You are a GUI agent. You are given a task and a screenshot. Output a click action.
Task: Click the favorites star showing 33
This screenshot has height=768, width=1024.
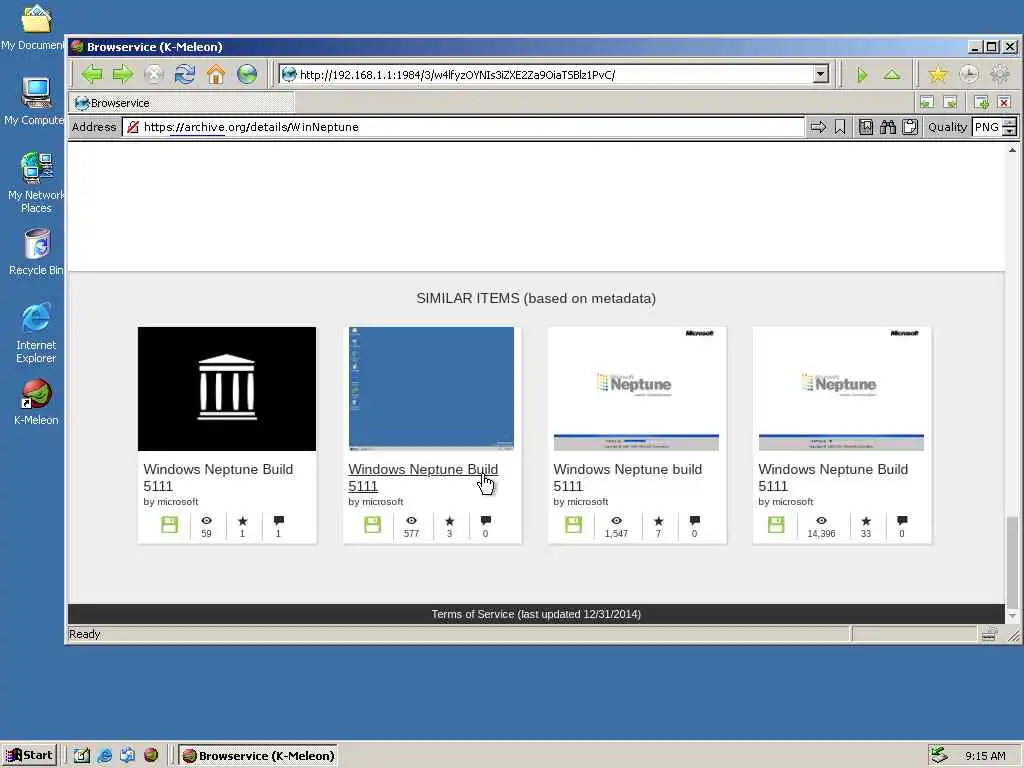click(866, 521)
